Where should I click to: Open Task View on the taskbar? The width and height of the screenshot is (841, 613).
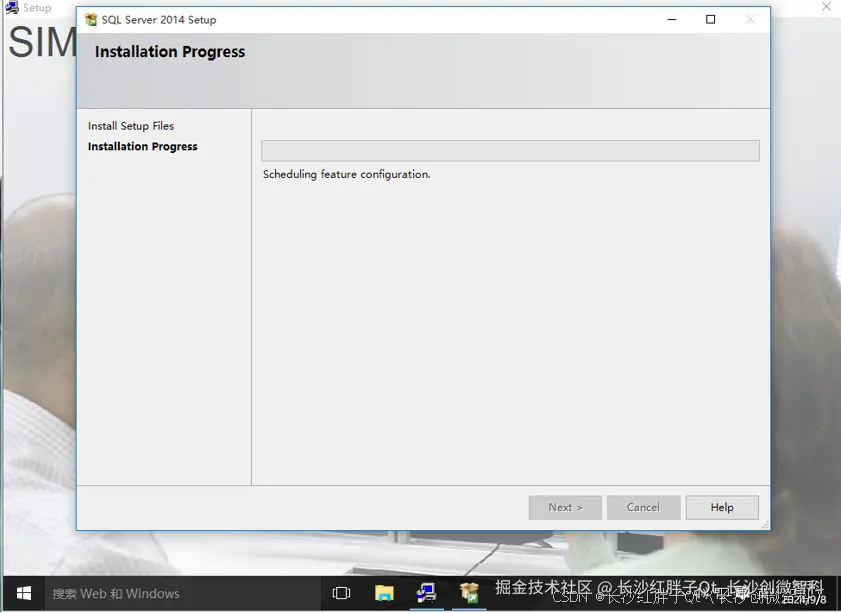[x=341, y=593]
